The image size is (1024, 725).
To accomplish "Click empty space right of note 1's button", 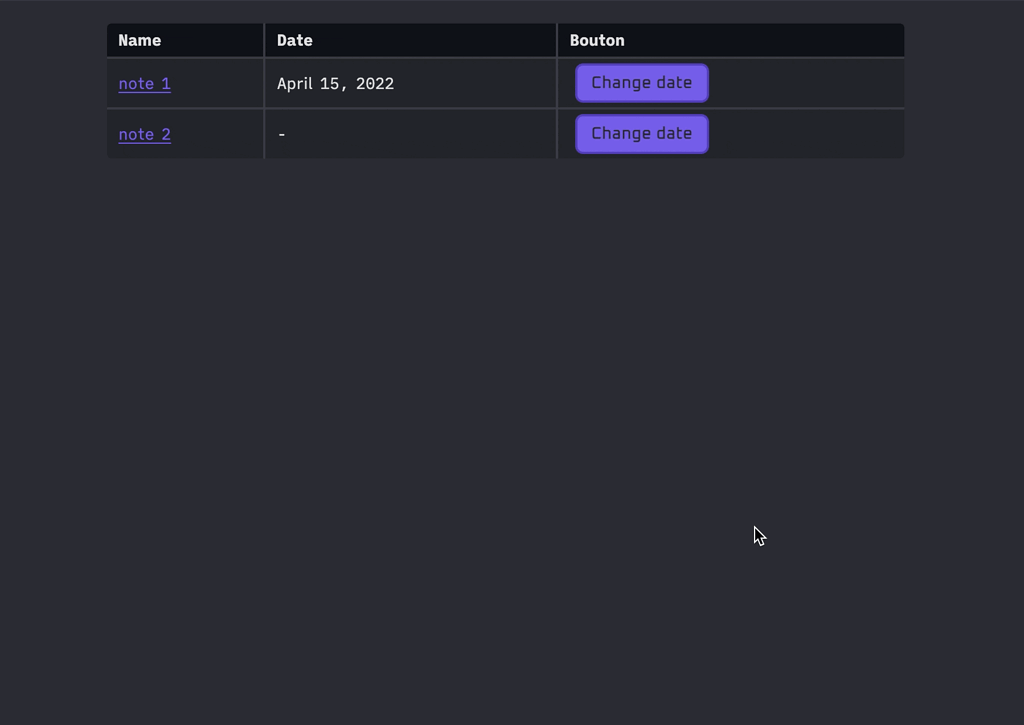I will coord(805,84).
